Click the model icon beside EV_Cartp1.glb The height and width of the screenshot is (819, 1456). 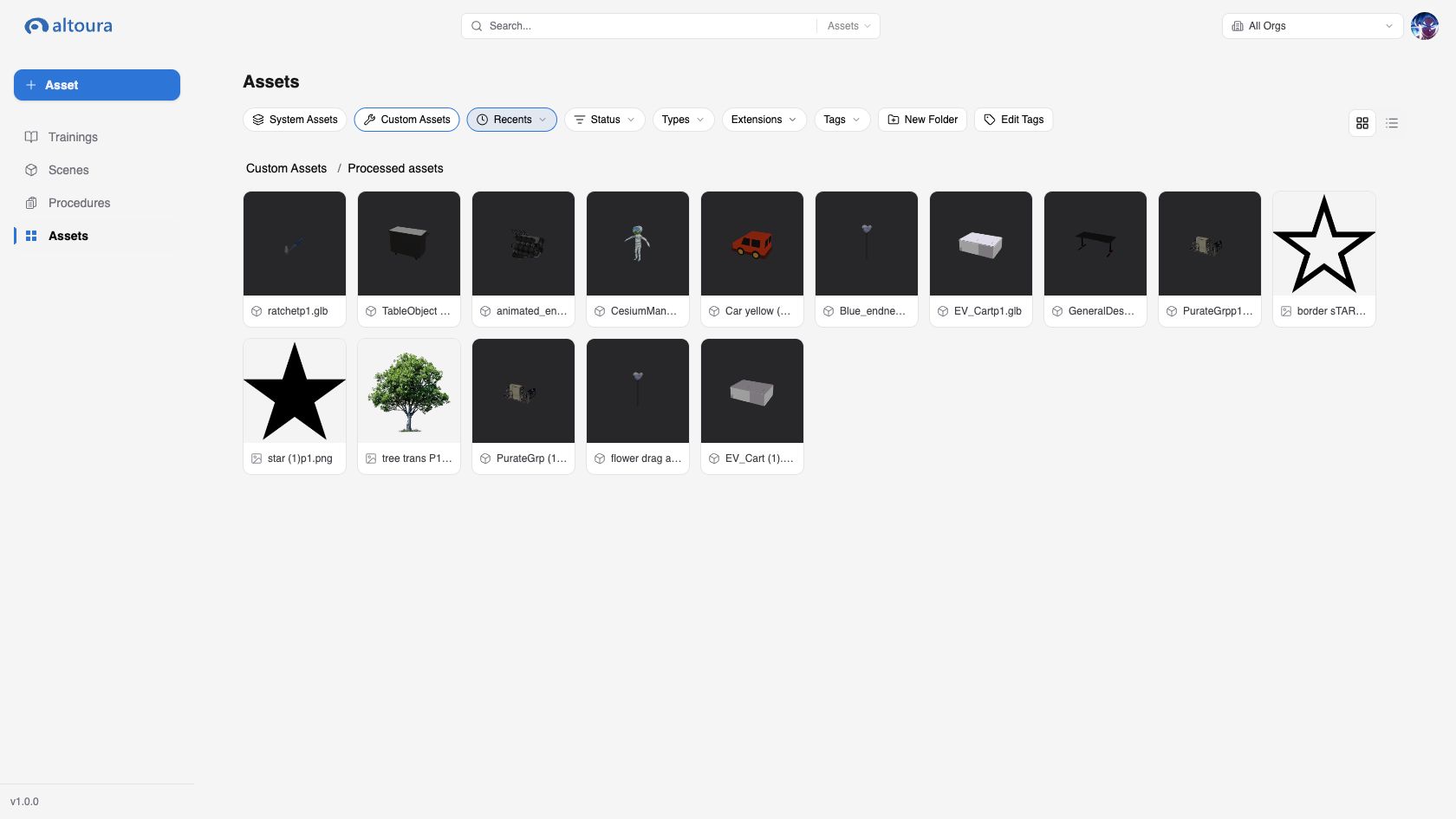(x=943, y=311)
